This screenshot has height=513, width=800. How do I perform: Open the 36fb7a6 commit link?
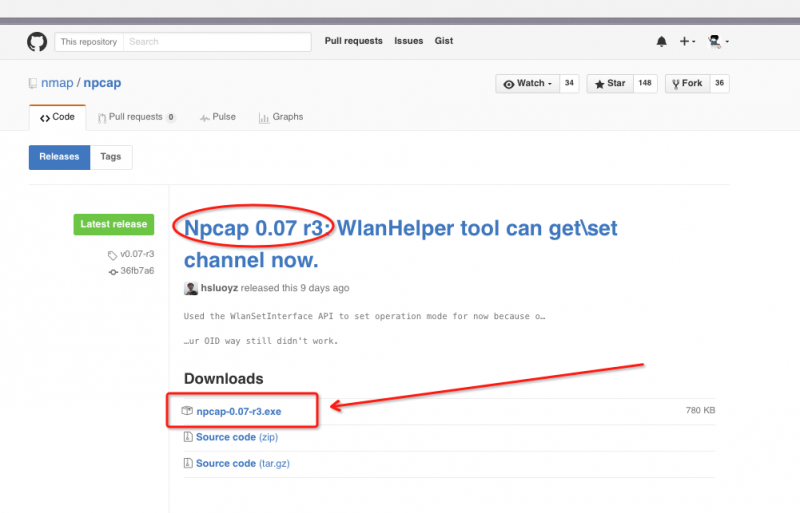pos(137,271)
